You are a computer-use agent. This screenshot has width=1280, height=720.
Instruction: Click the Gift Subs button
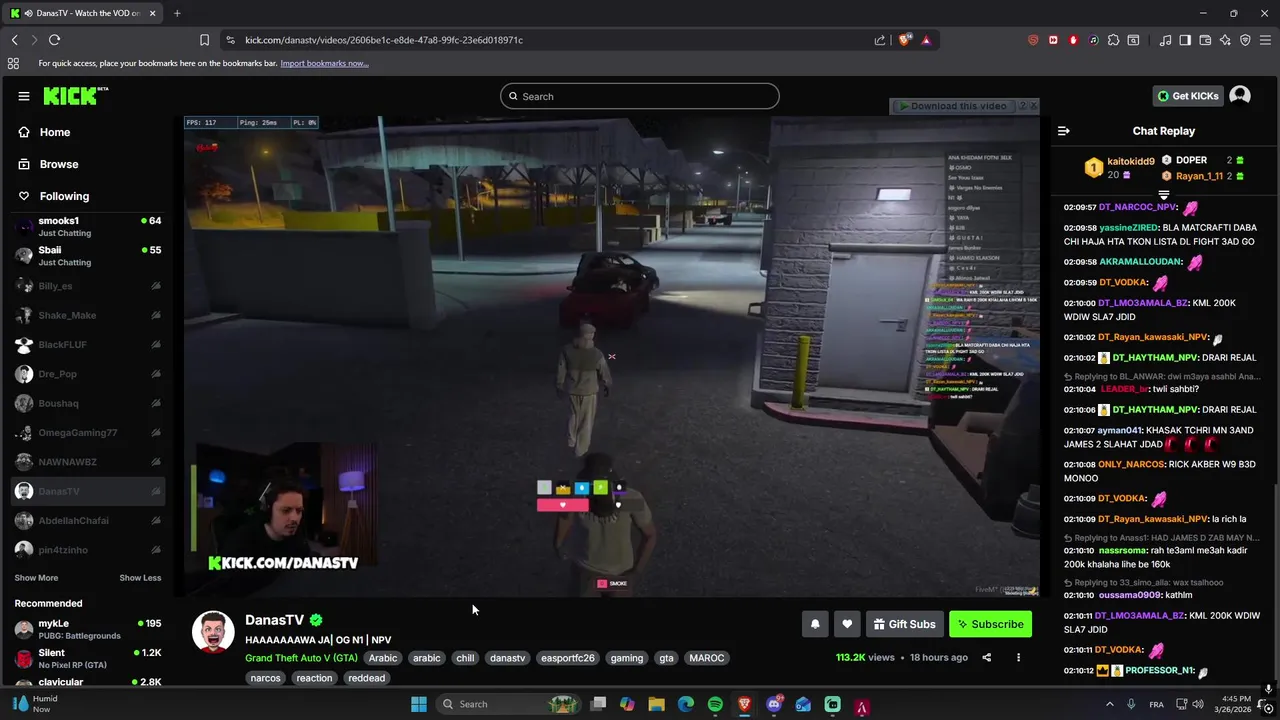point(905,624)
